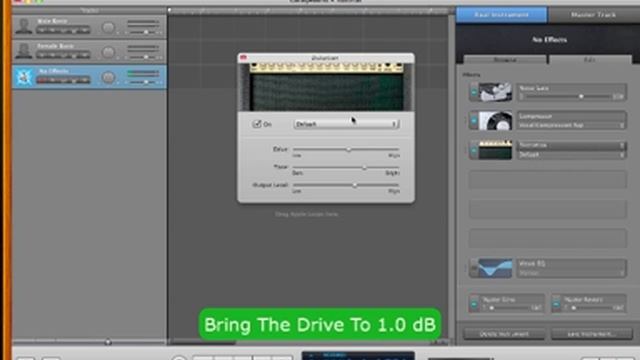Select the No Effects track icon
Viewport: 640px width, 360px height.
[23, 77]
